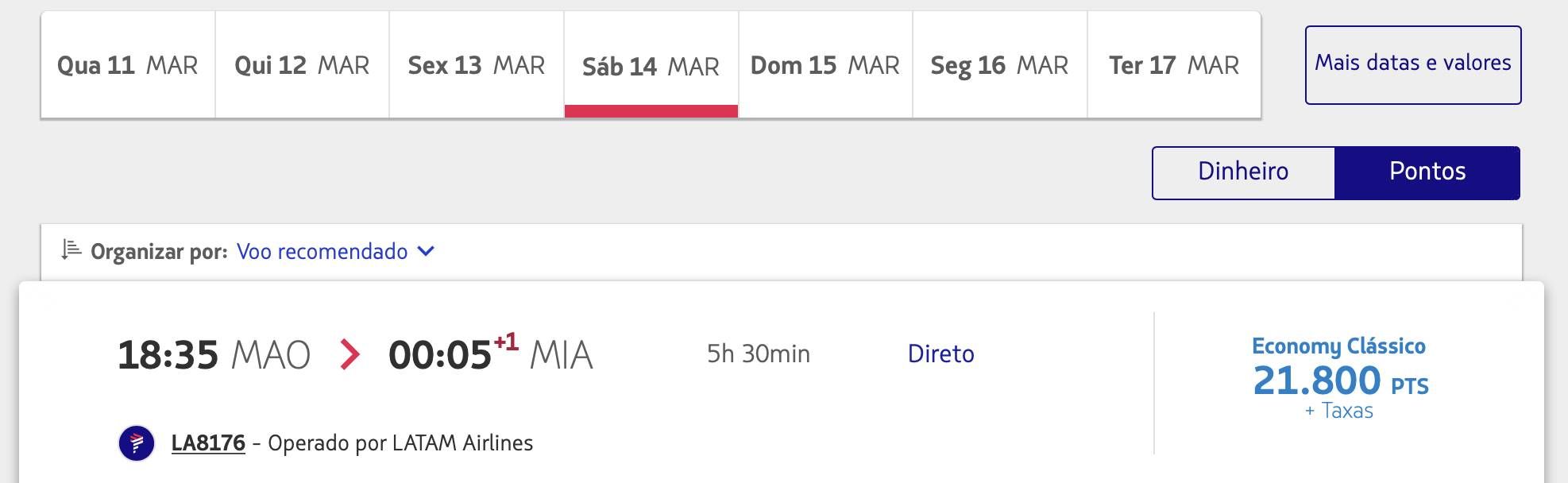Open the Voo recomendado sort dropdown
Image resolution: width=1568 pixels, height=483 pixels.
335,252
